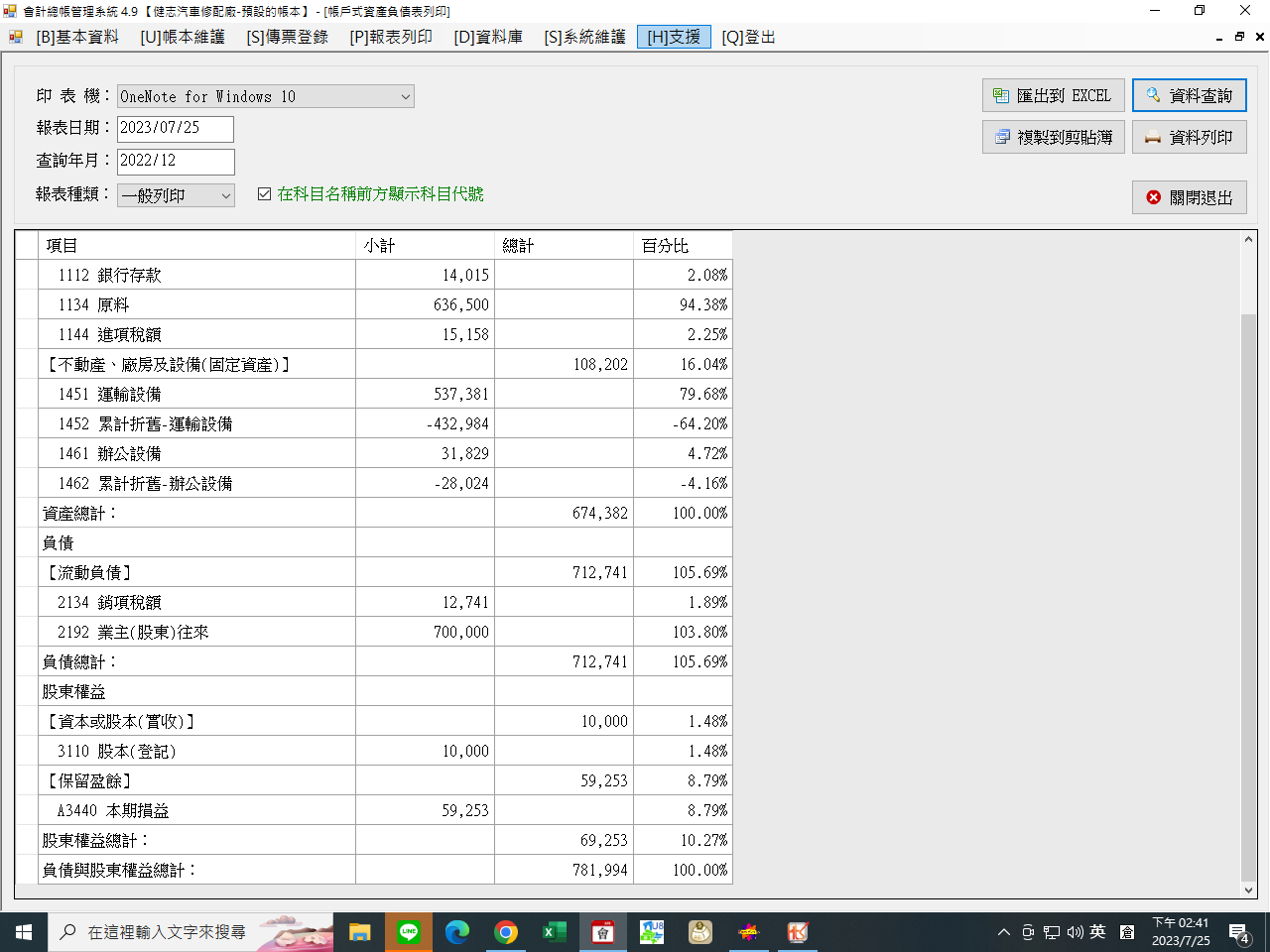Image resolution: width=1270 pixels, height=952 pixels.
Task: Select the 1461 辦公設備 row
Action: (x=375, y=453)
